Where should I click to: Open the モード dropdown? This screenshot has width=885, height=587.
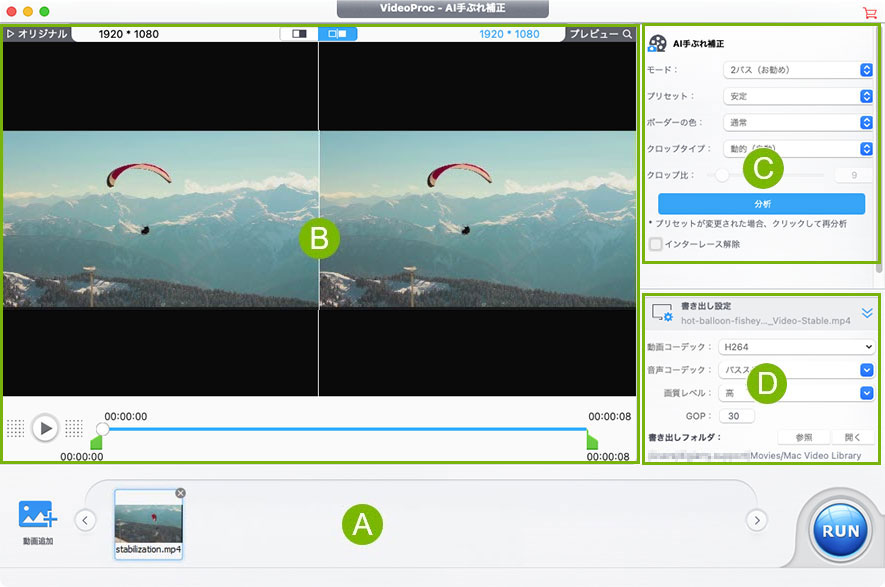click(797, 70)
